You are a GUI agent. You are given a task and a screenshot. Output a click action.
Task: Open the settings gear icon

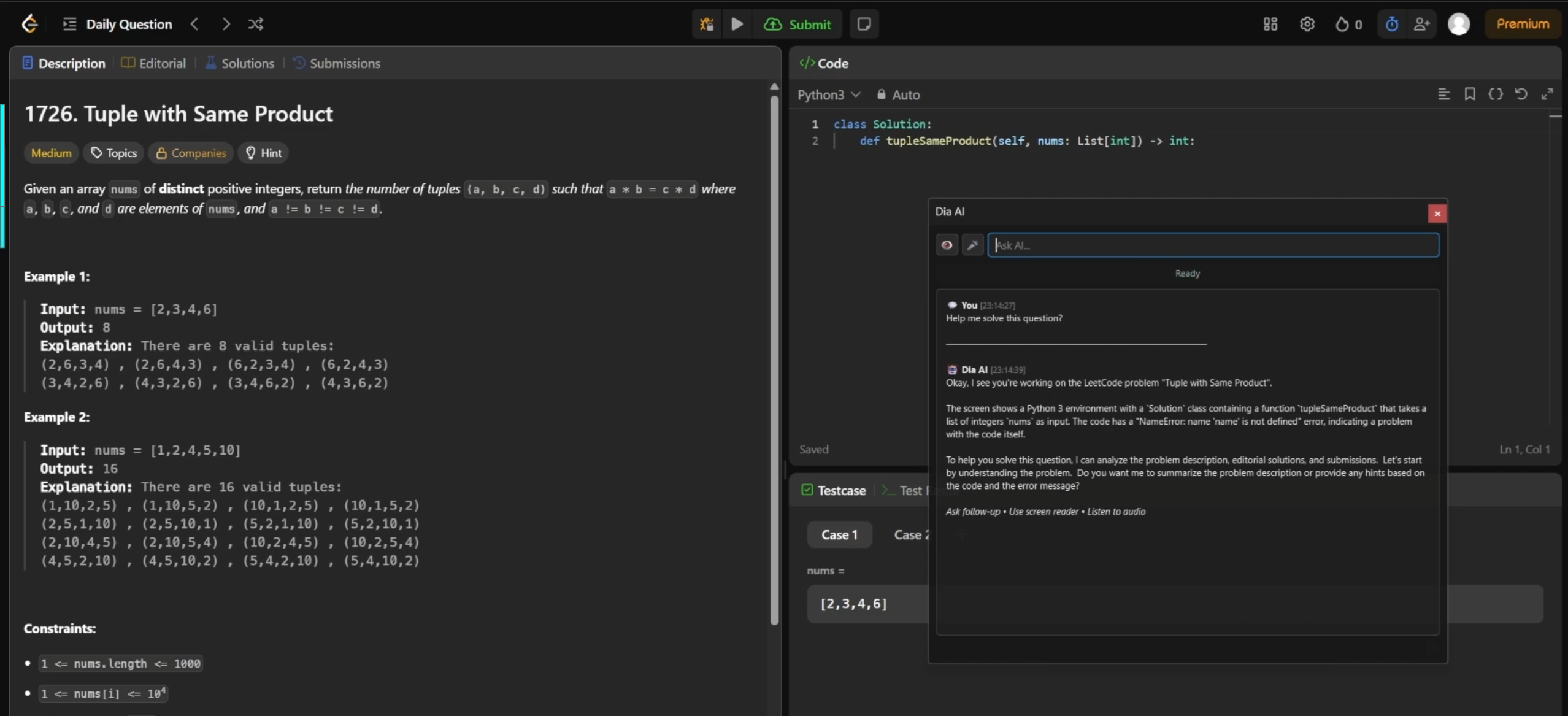point(1307,24)
